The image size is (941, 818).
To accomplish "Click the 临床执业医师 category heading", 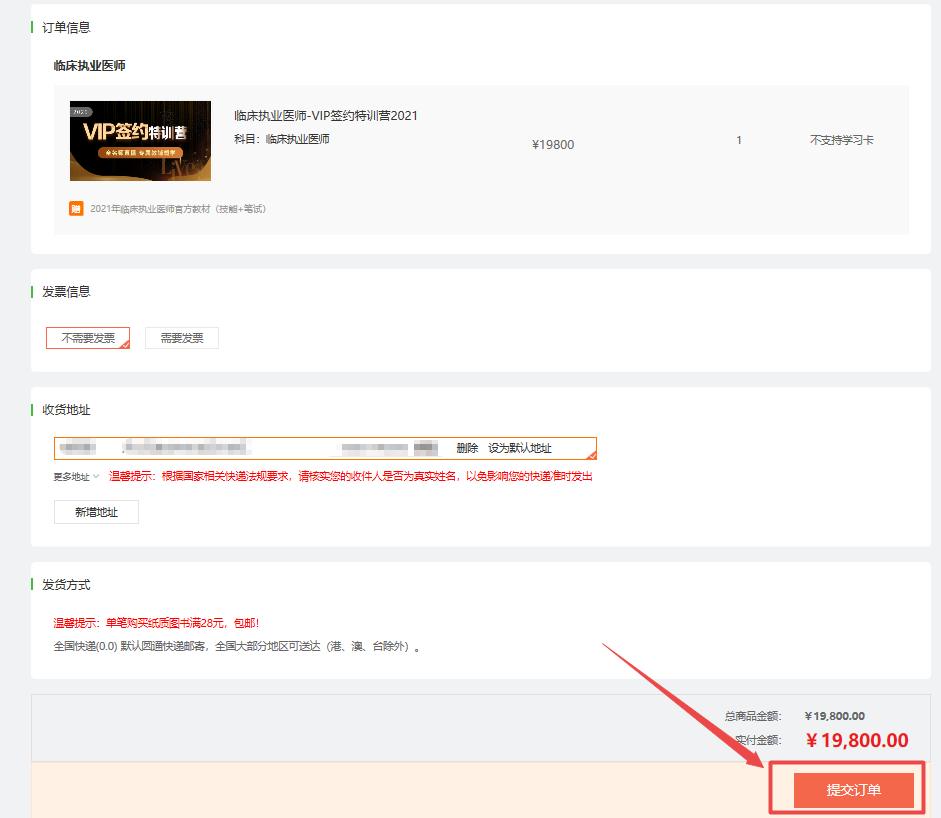I will [x=89, y=66].
